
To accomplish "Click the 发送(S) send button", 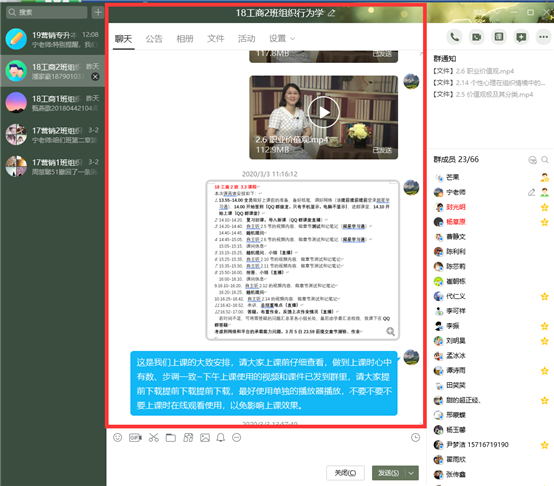I will 389,473.
